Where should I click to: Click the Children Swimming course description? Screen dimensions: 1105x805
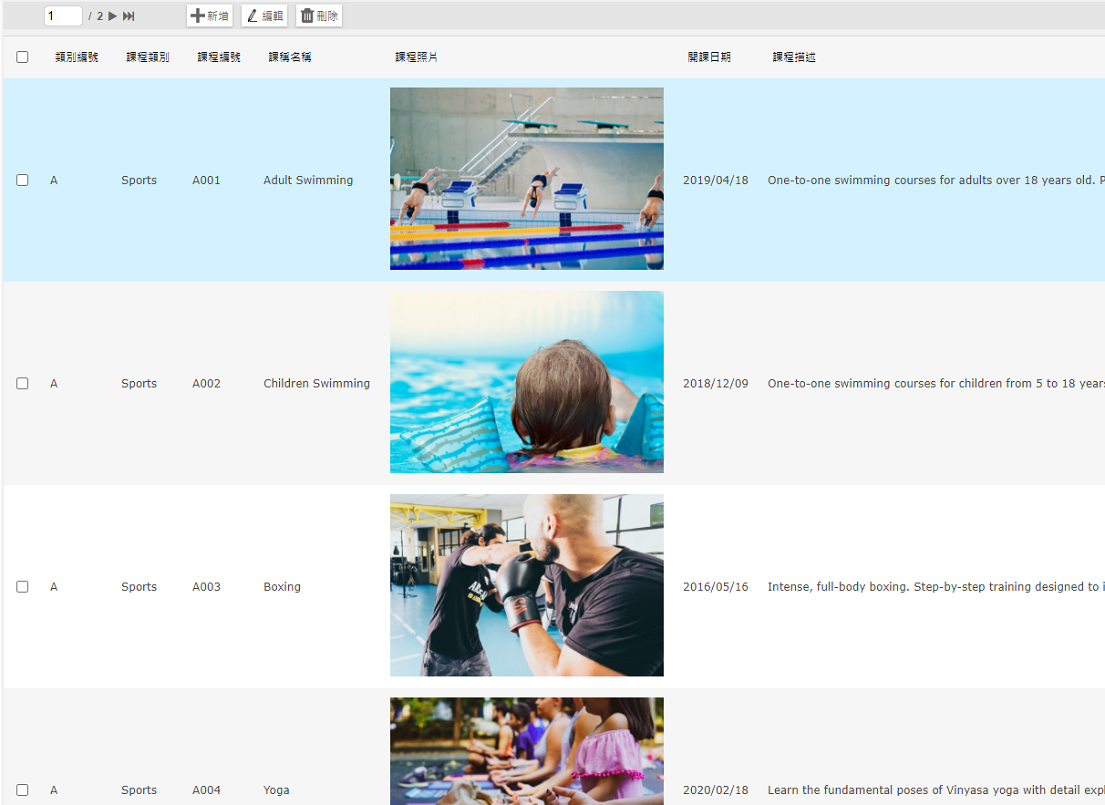(936, 383)
